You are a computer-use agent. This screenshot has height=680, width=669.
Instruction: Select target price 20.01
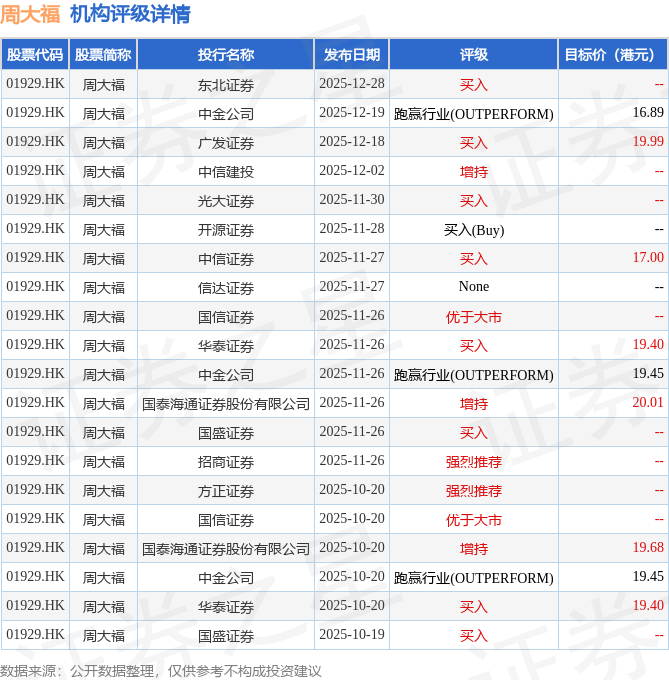click(648, 402)
